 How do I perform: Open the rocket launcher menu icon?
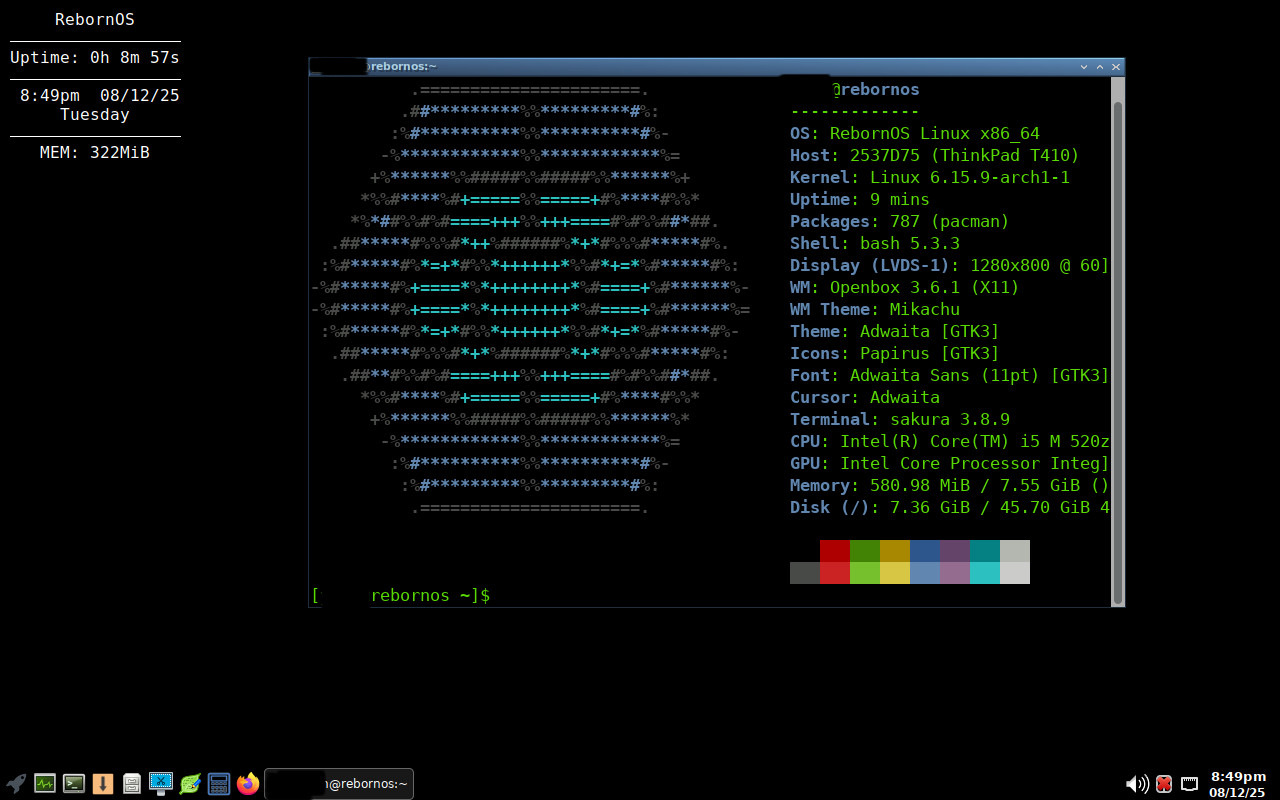click(x=16, y=784)
